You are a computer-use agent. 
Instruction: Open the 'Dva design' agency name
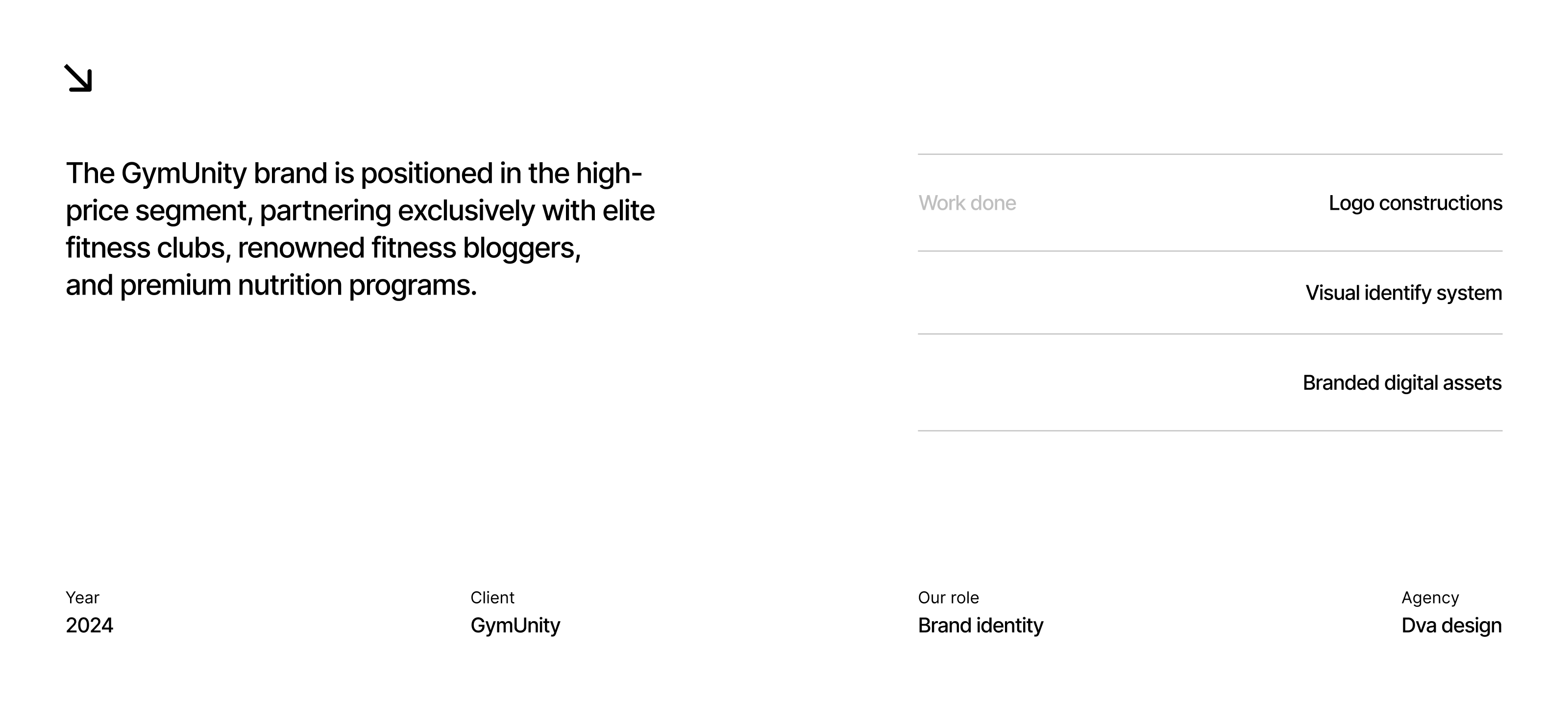point(1451,626)
